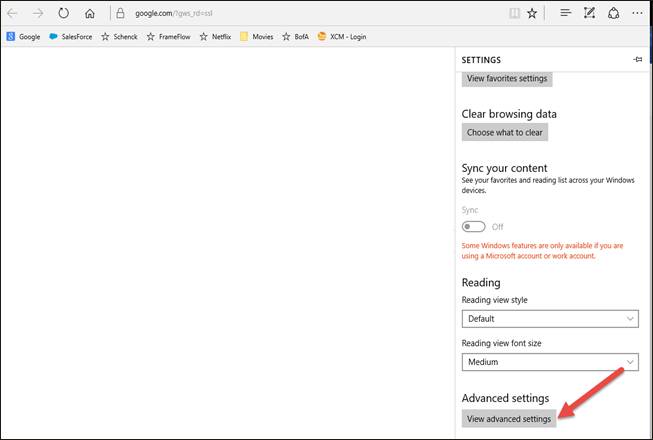
Task: Expand Reading view font size dropdown
Action: (550, 362)
